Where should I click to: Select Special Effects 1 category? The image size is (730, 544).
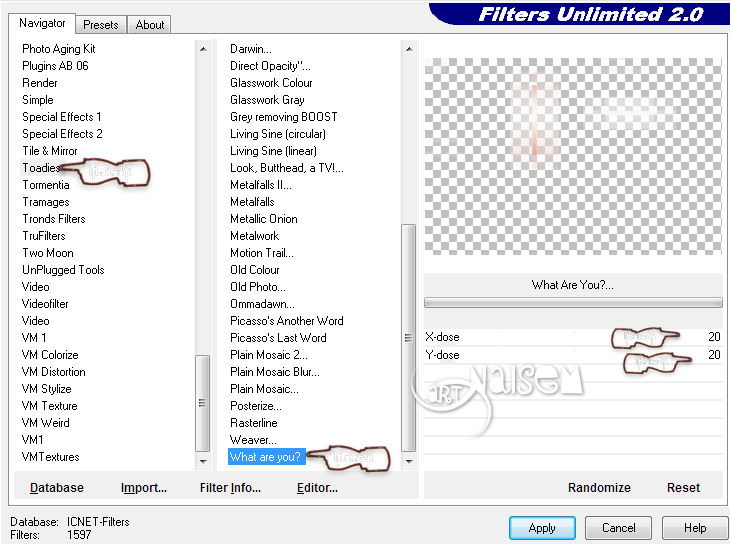coord(61,117)
